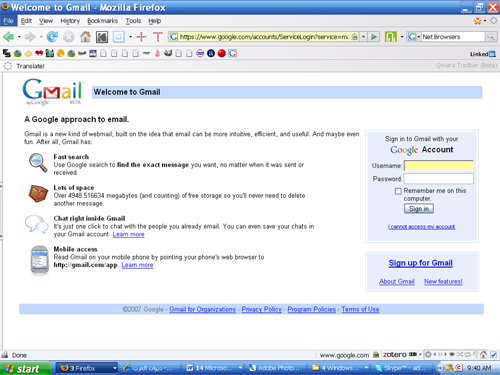Open the Zotero pane from status bar

pyautogui.click(x=395, y=354)
